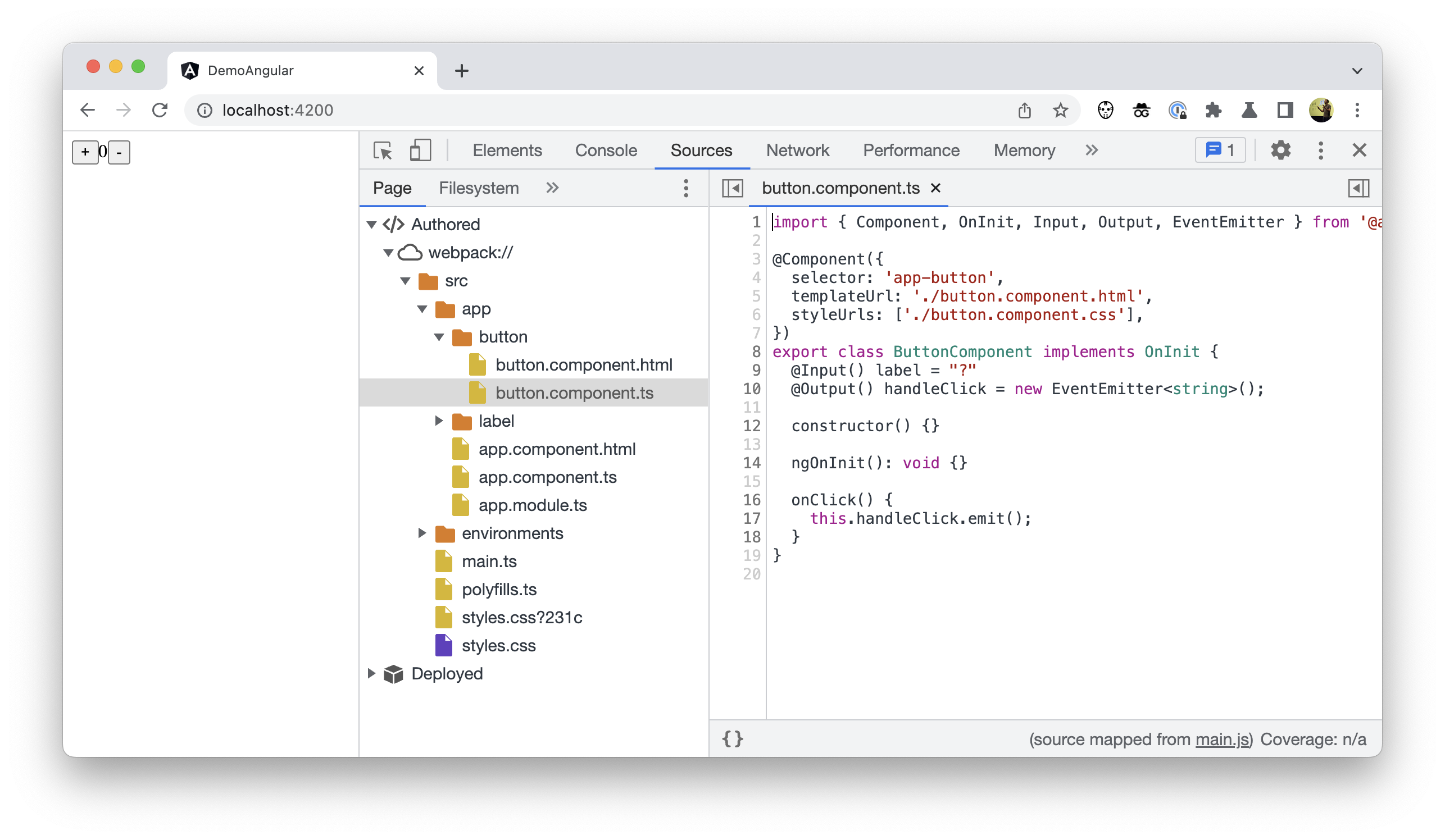Switch to the Console tab
This screenshot has height=840, width=1445.
click(x=605, y=150)
